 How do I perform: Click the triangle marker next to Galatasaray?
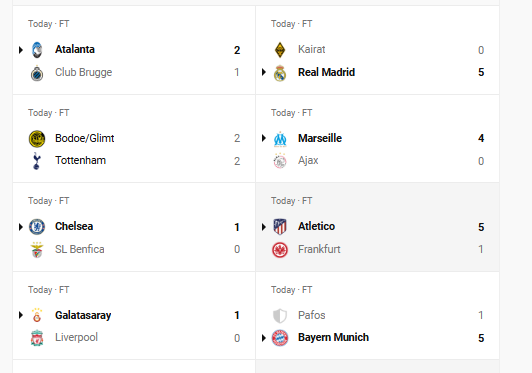coord(21,315)
